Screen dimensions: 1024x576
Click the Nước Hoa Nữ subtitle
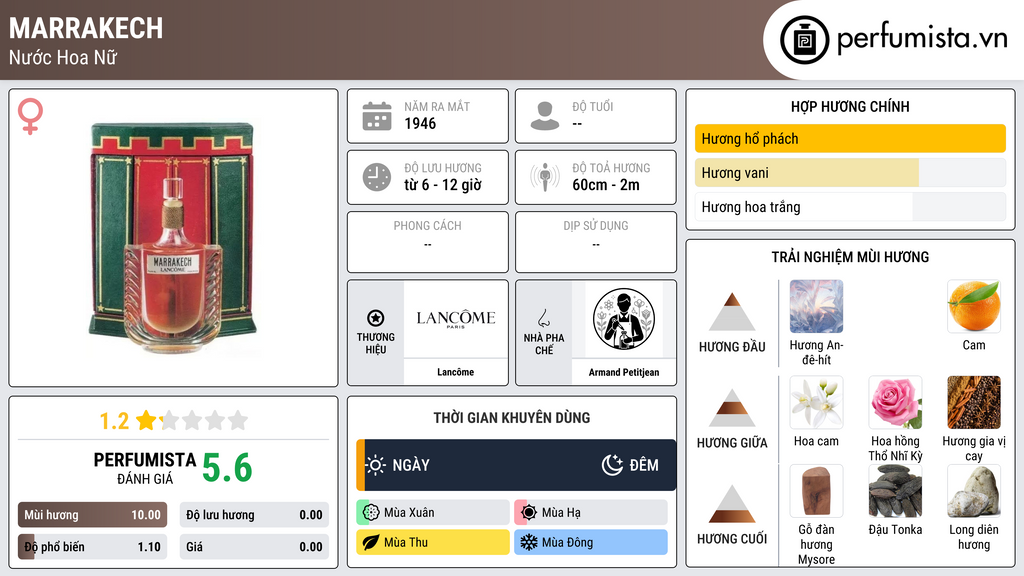click(x=63, y=57)
